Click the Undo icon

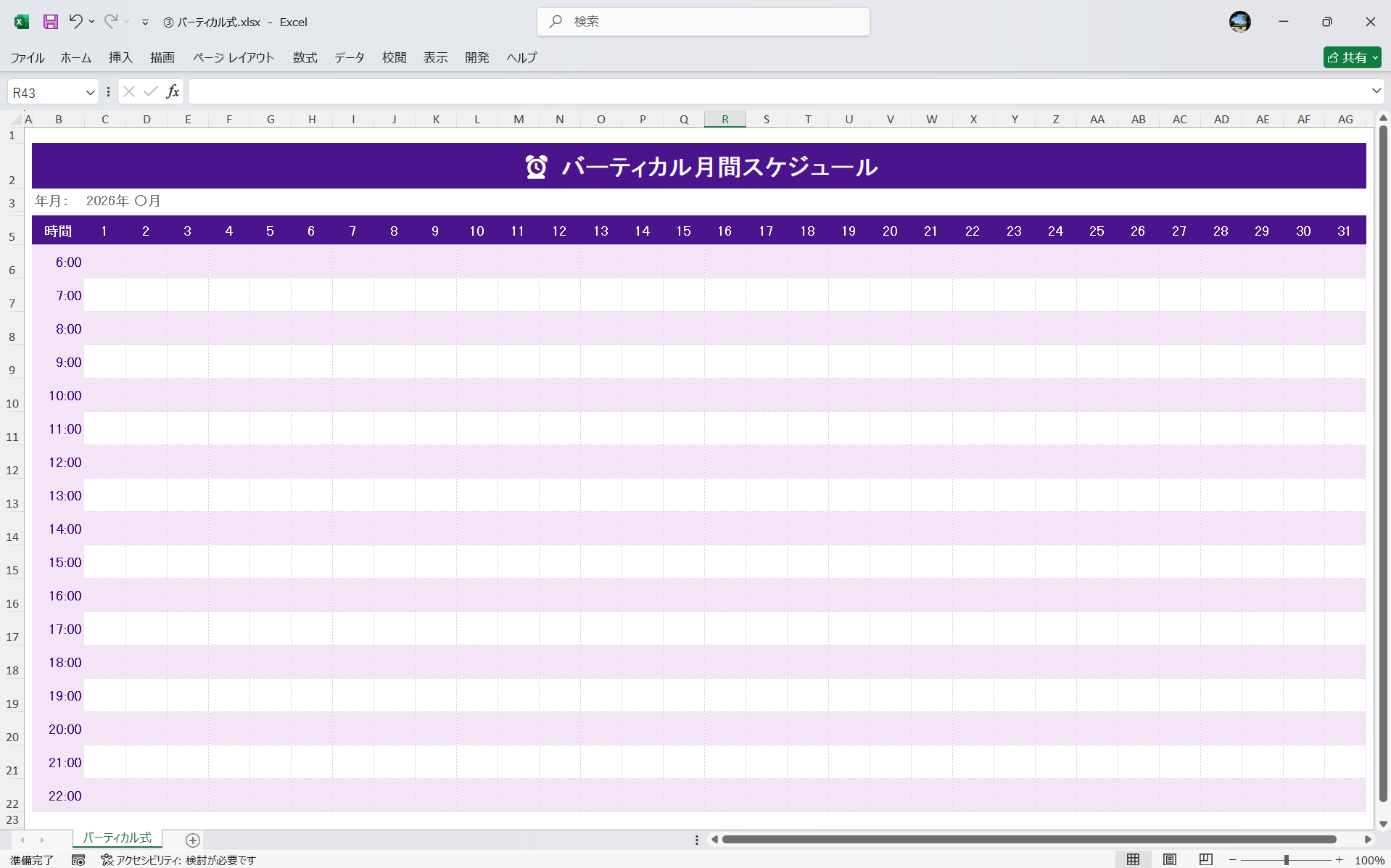click(x=76, y=22)
